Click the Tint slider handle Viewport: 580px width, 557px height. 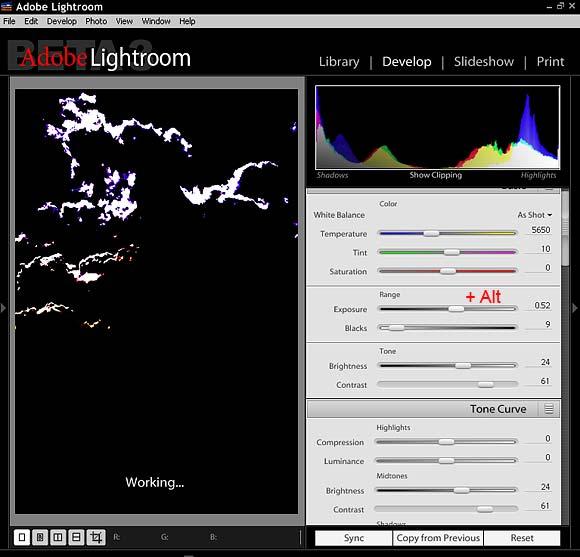click(452, 252)
